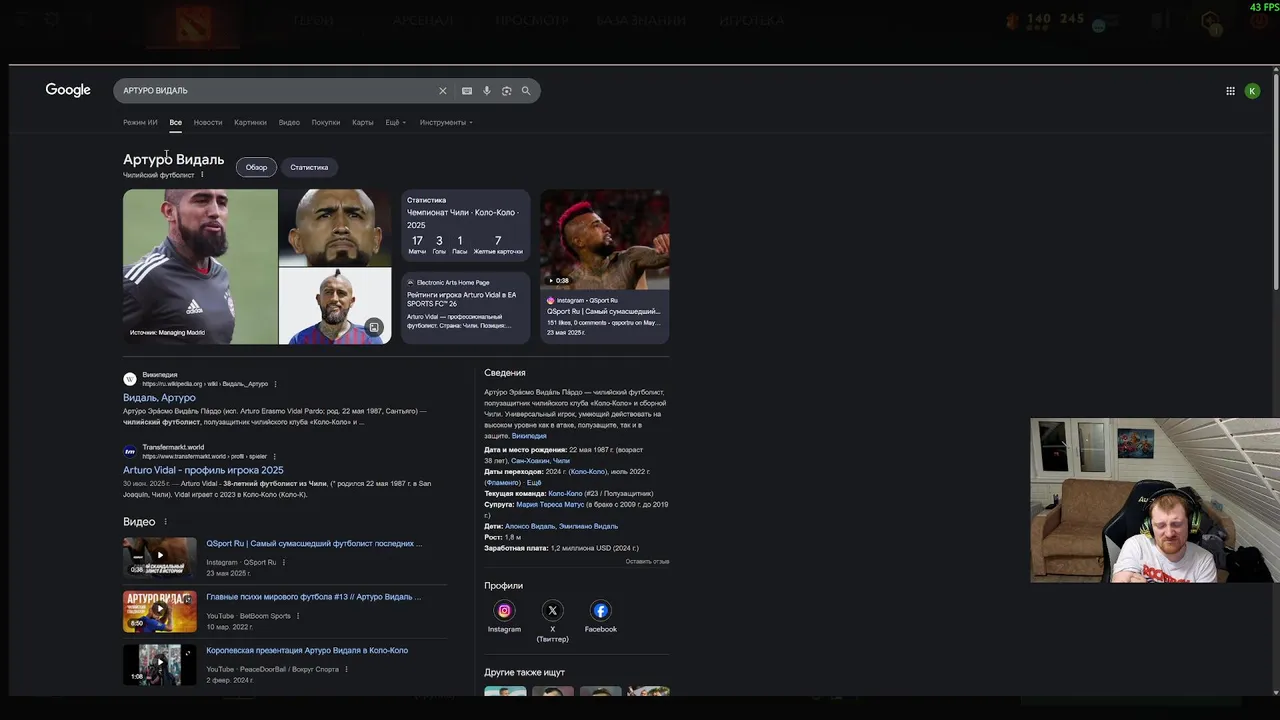1280x720 pixels.
Task: Open the bald close-up face photo
Action: pos(335,228)
